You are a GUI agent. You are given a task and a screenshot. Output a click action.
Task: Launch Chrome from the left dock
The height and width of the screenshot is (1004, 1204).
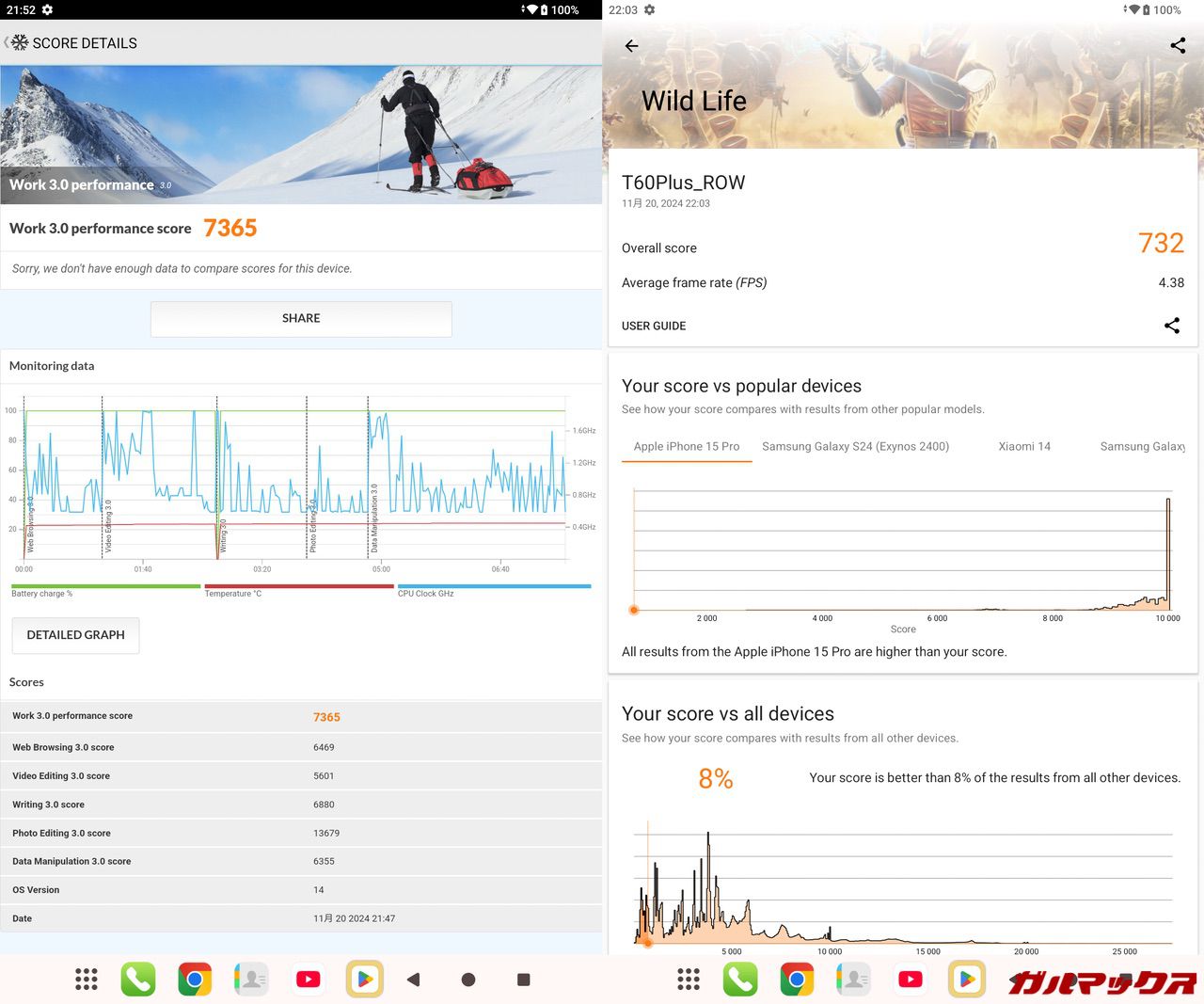195,980
